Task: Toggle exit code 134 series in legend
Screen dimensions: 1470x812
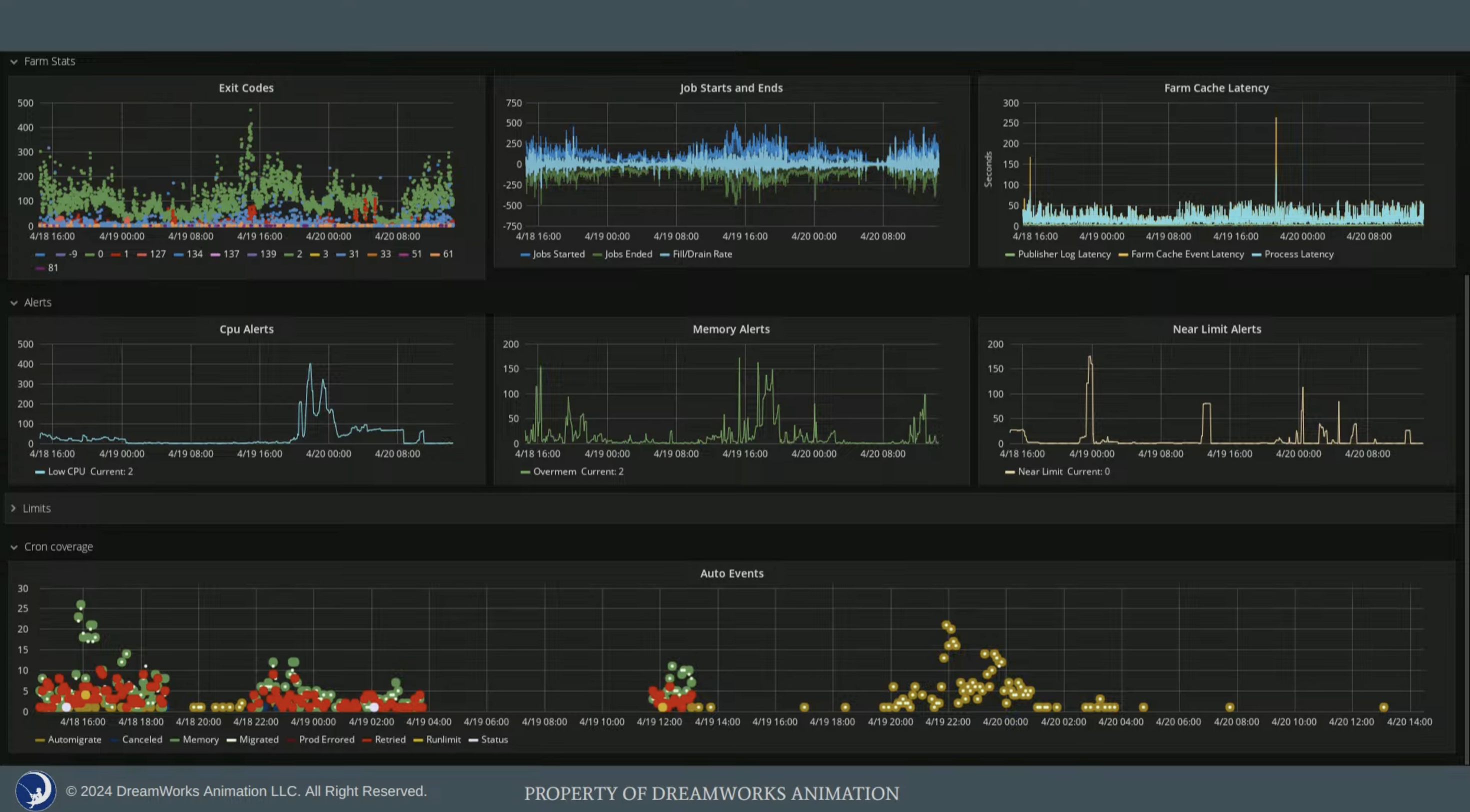Action: coord(194,254)
